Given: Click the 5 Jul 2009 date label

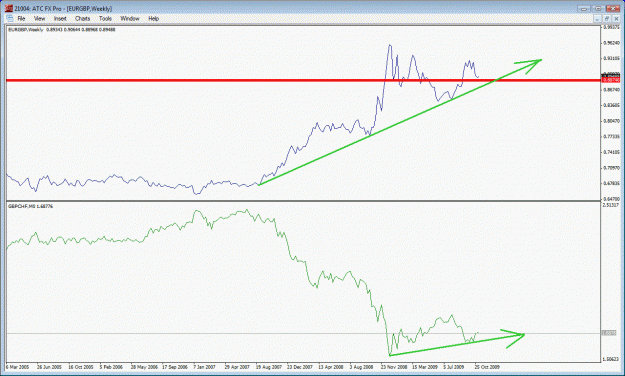Looking at the screenshot, I should coord(454,366).
